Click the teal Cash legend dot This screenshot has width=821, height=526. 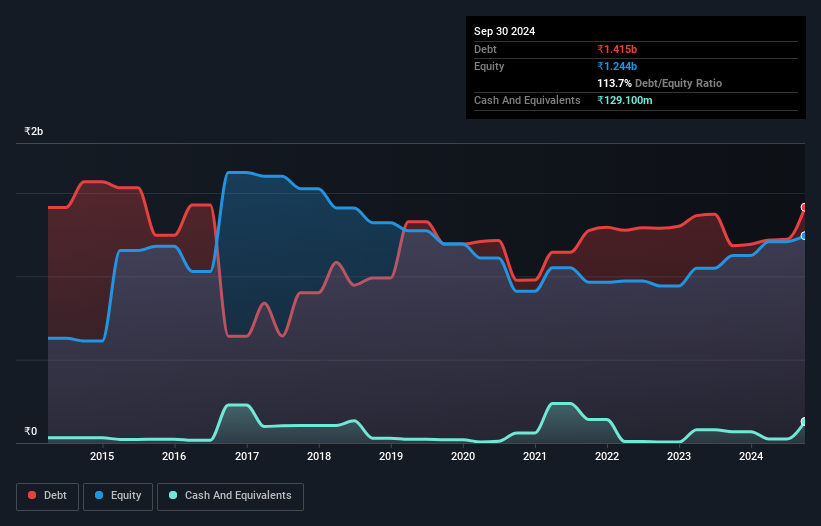pos(173,495)
